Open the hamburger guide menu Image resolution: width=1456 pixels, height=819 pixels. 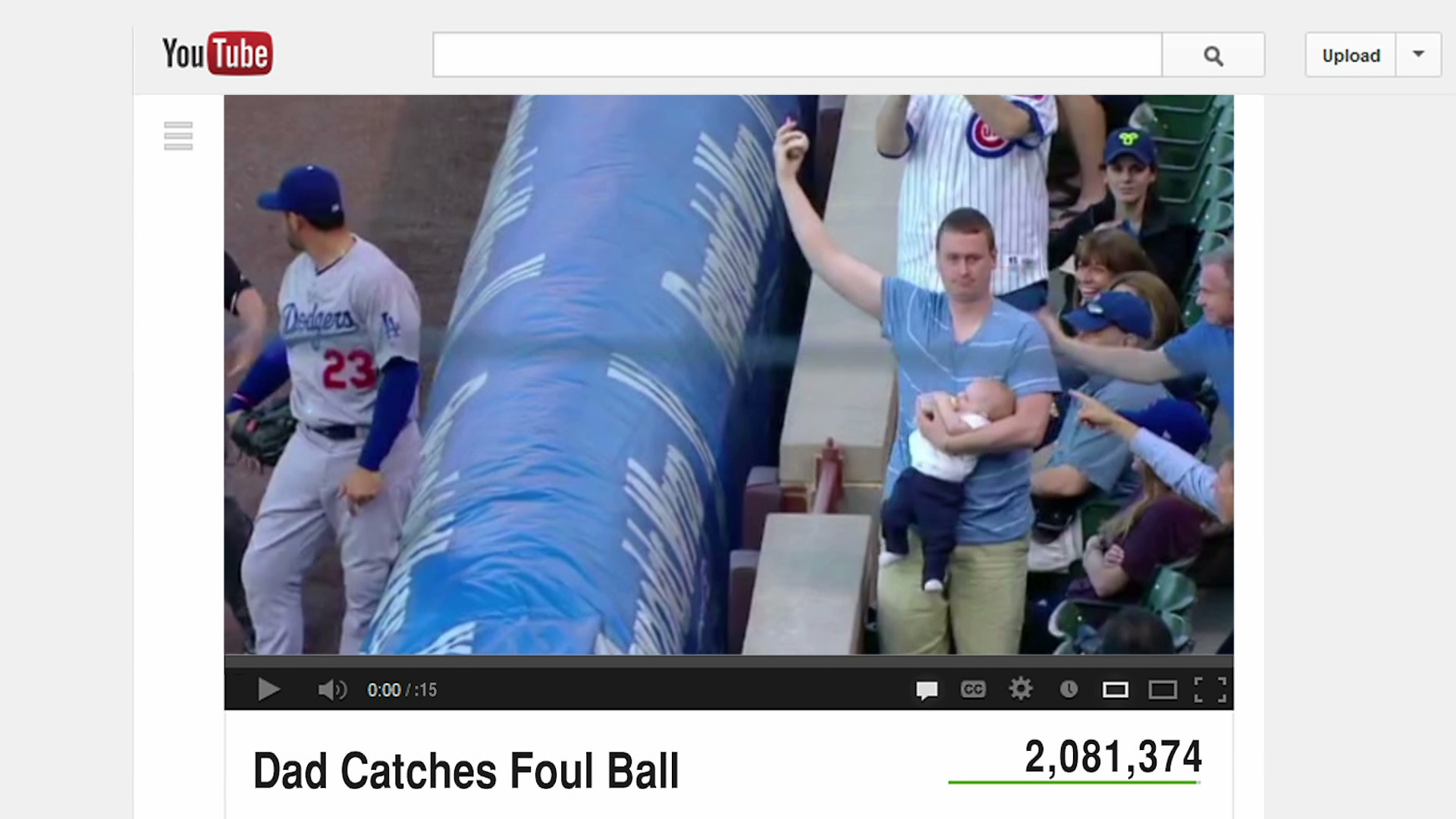click(x=178, y=136)
